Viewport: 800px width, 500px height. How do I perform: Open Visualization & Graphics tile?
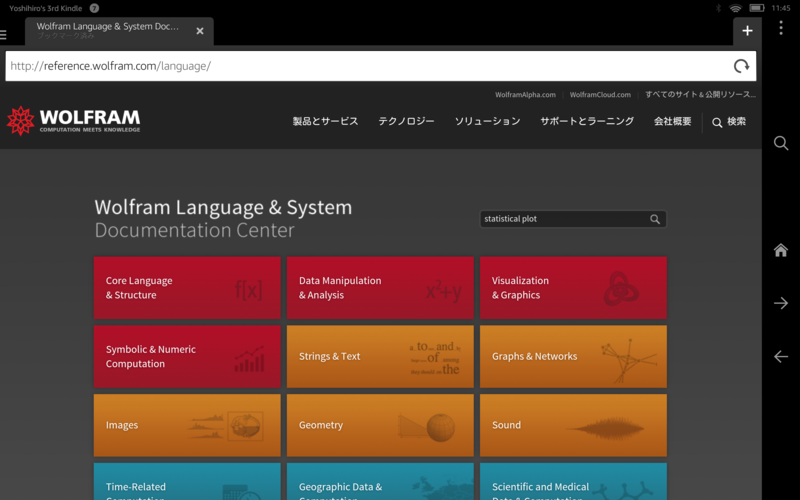[573, 288]
